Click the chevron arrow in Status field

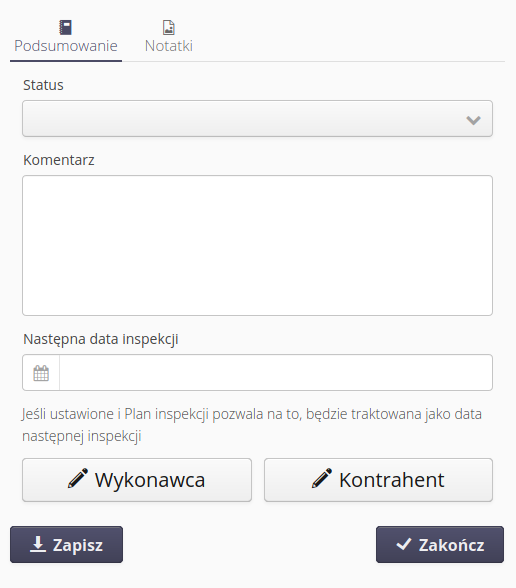[473, 120]
